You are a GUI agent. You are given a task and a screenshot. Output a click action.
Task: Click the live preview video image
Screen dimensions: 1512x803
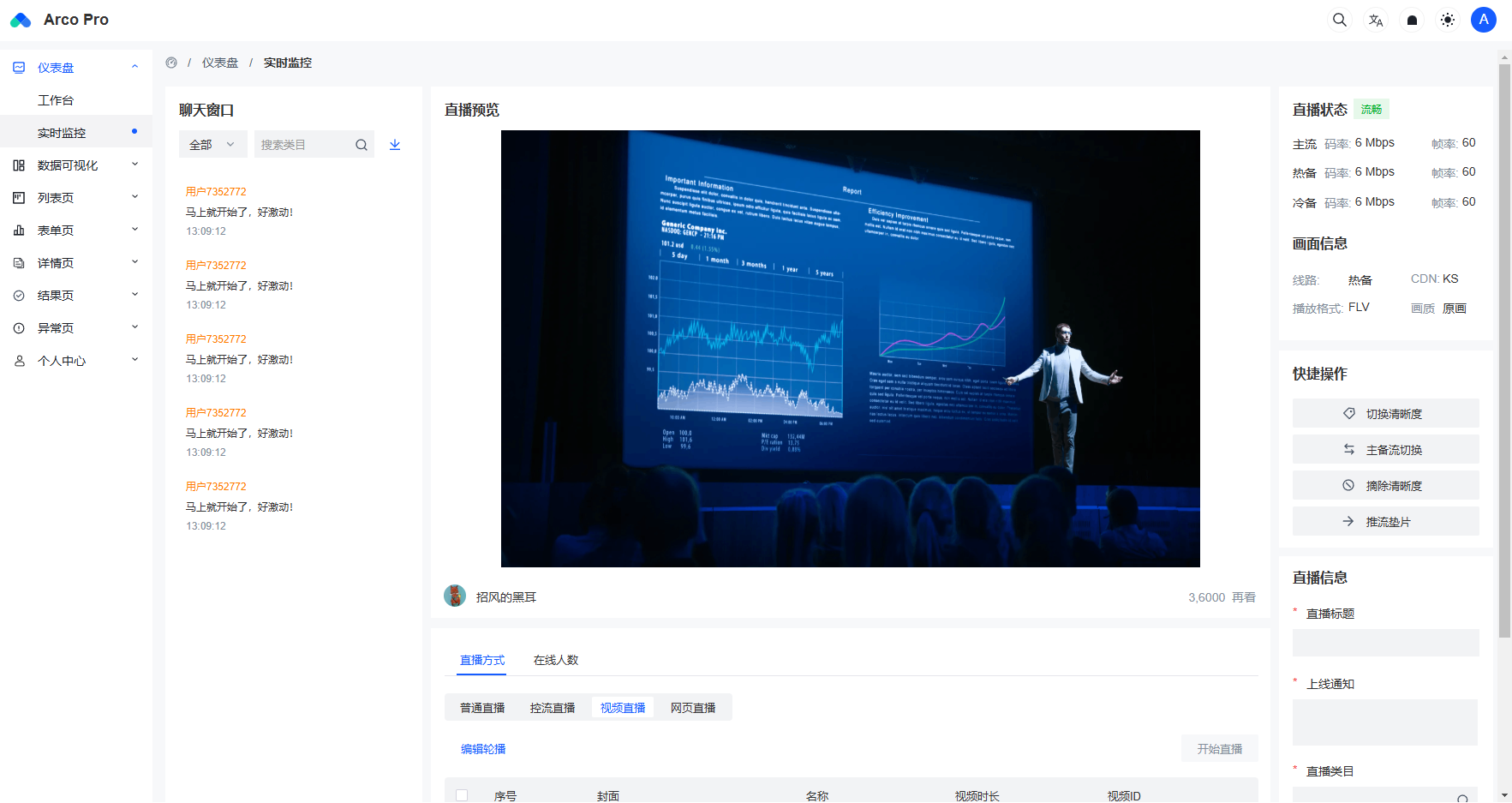point(851,349)
